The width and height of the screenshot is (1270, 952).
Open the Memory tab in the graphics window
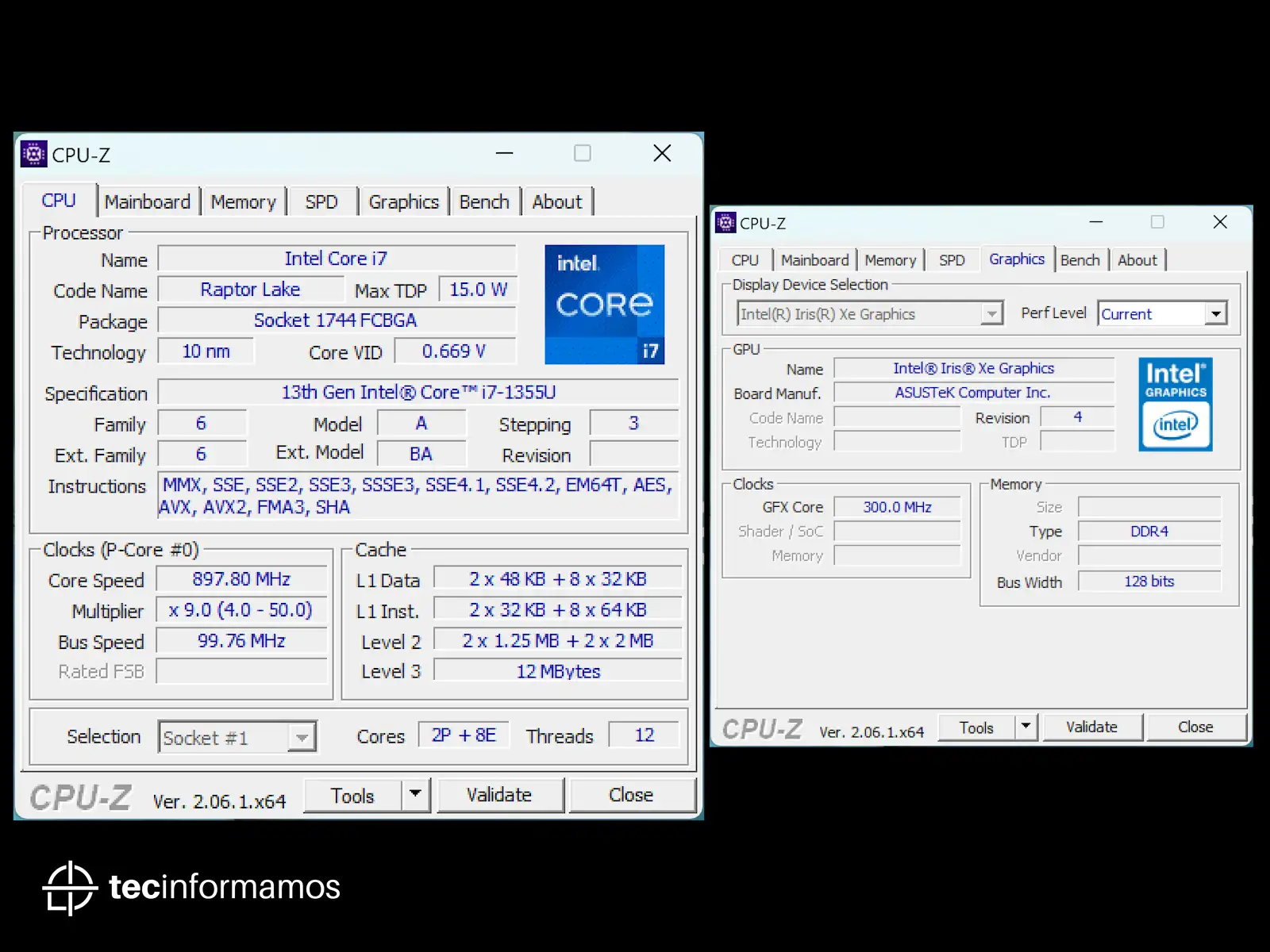coord(891,260)
